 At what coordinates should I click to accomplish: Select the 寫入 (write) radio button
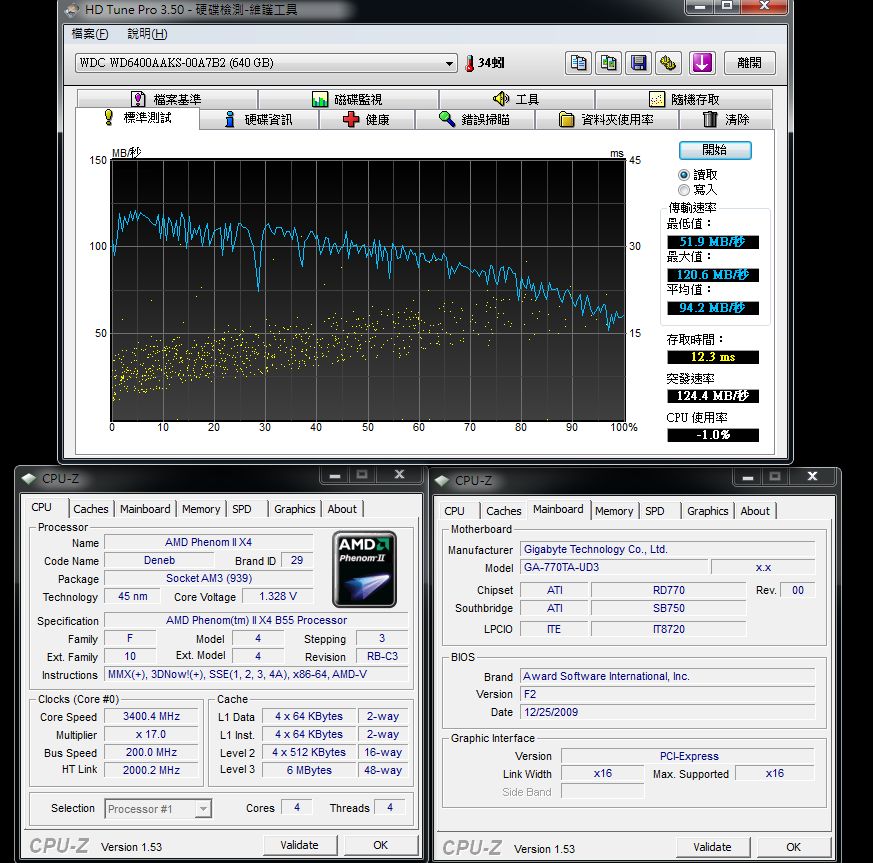click(x=684, y=190)
